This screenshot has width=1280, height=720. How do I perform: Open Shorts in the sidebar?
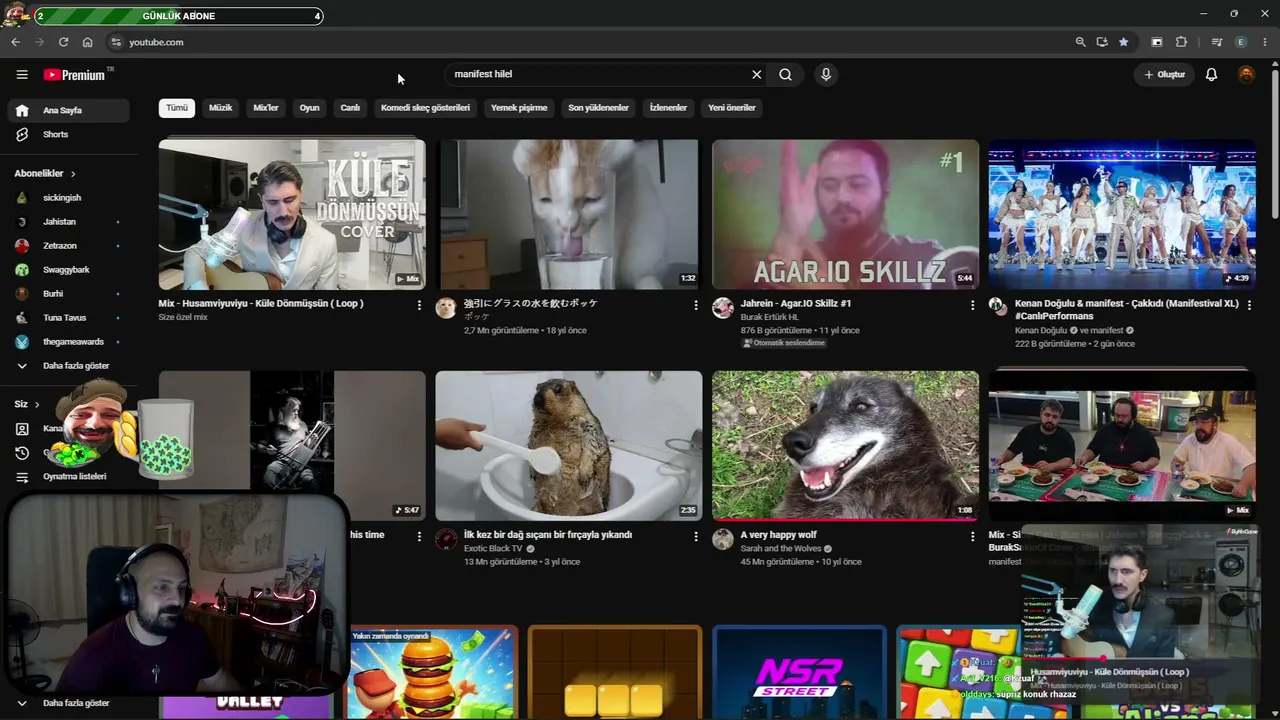click(68, 134)
